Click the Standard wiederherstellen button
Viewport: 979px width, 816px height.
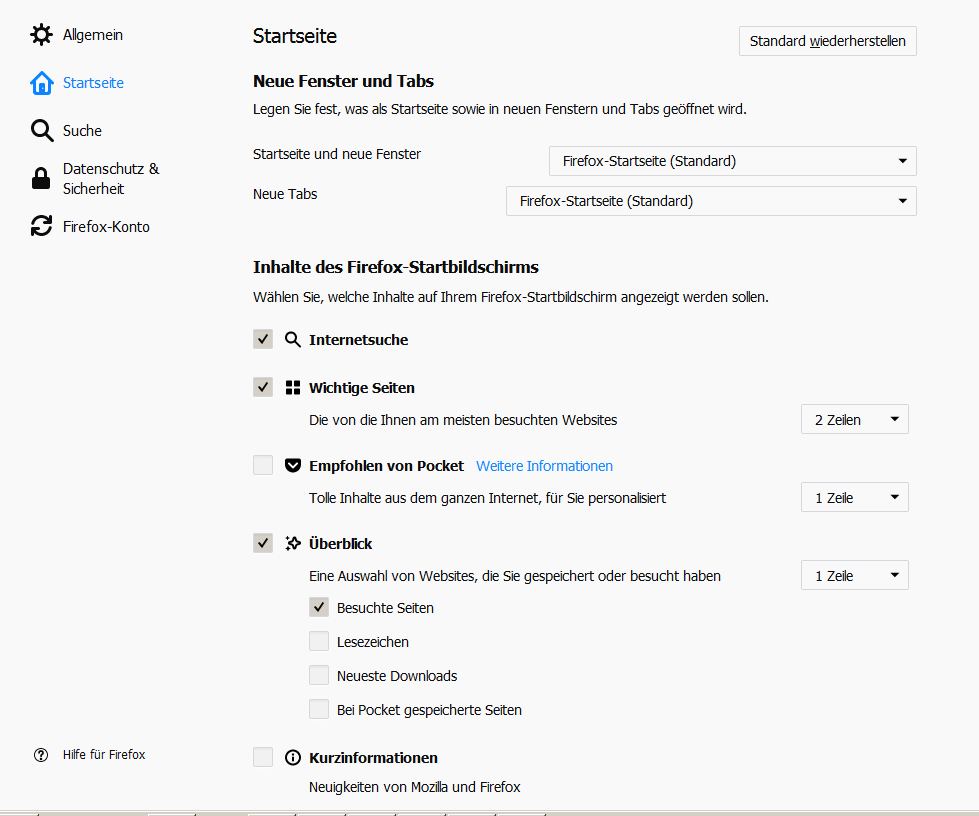click(x=827, y=41)
